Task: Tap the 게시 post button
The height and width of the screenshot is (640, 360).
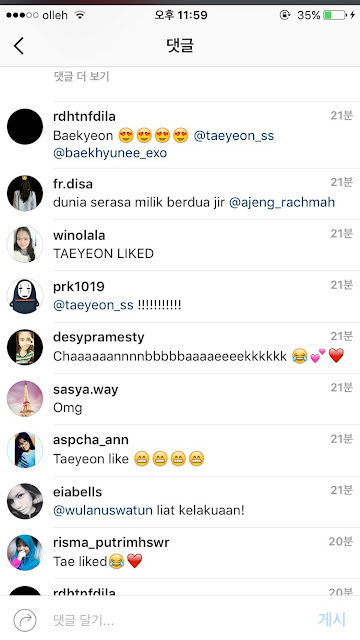Action: tap(332, 620)
